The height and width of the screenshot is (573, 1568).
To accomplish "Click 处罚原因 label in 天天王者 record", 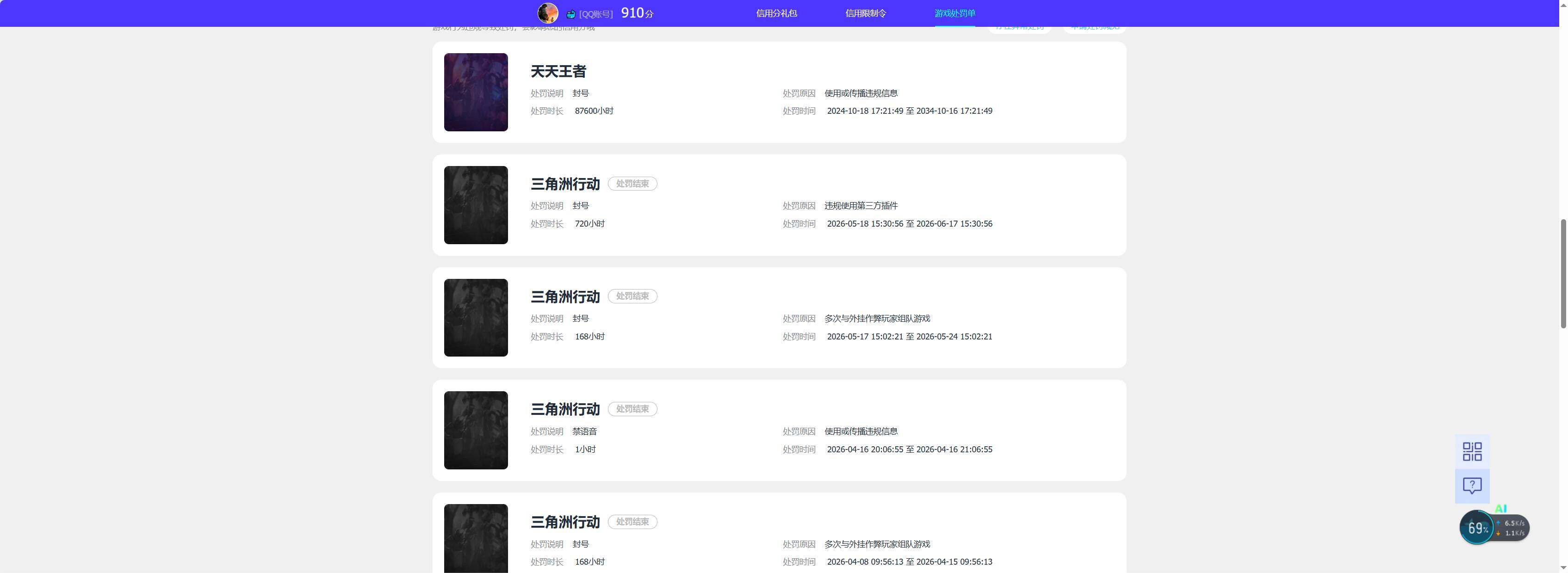I will [x=799, y=93].
